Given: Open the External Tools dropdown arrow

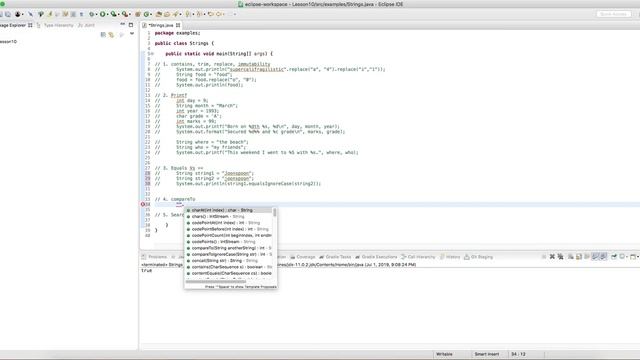Looking at the screenshot, I should [130, 14].
